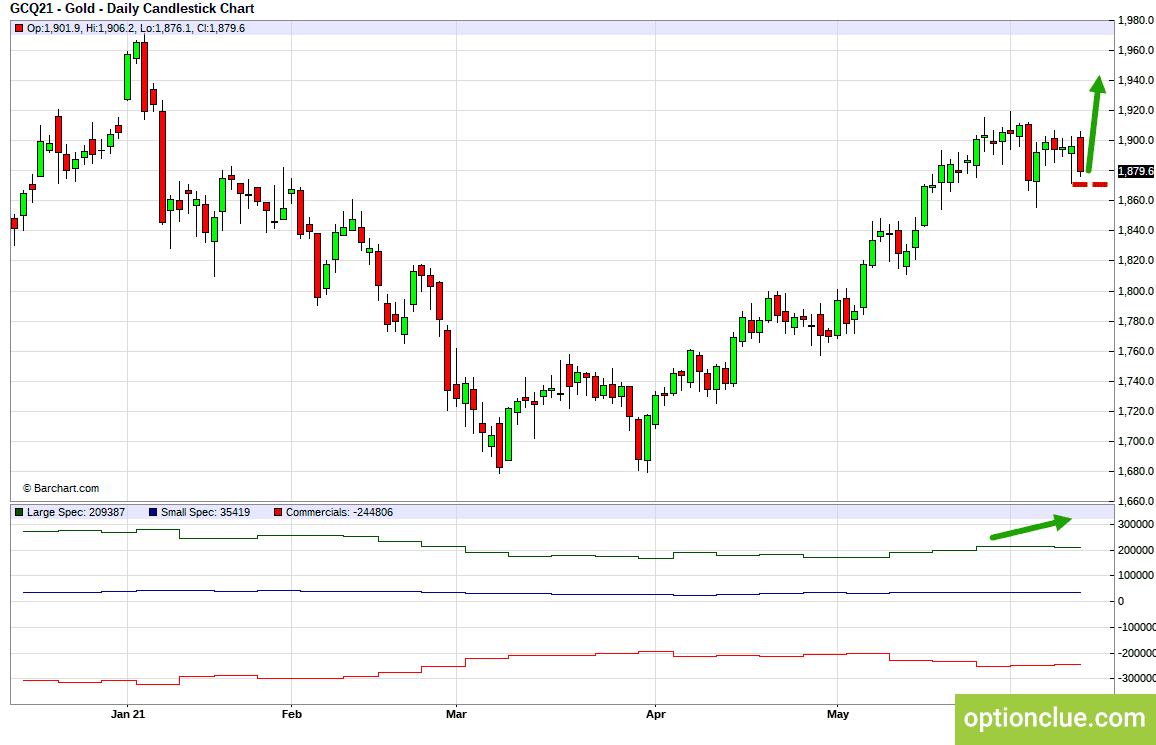
Task: Click the May date axis label
Action: (x=838, y=714)
